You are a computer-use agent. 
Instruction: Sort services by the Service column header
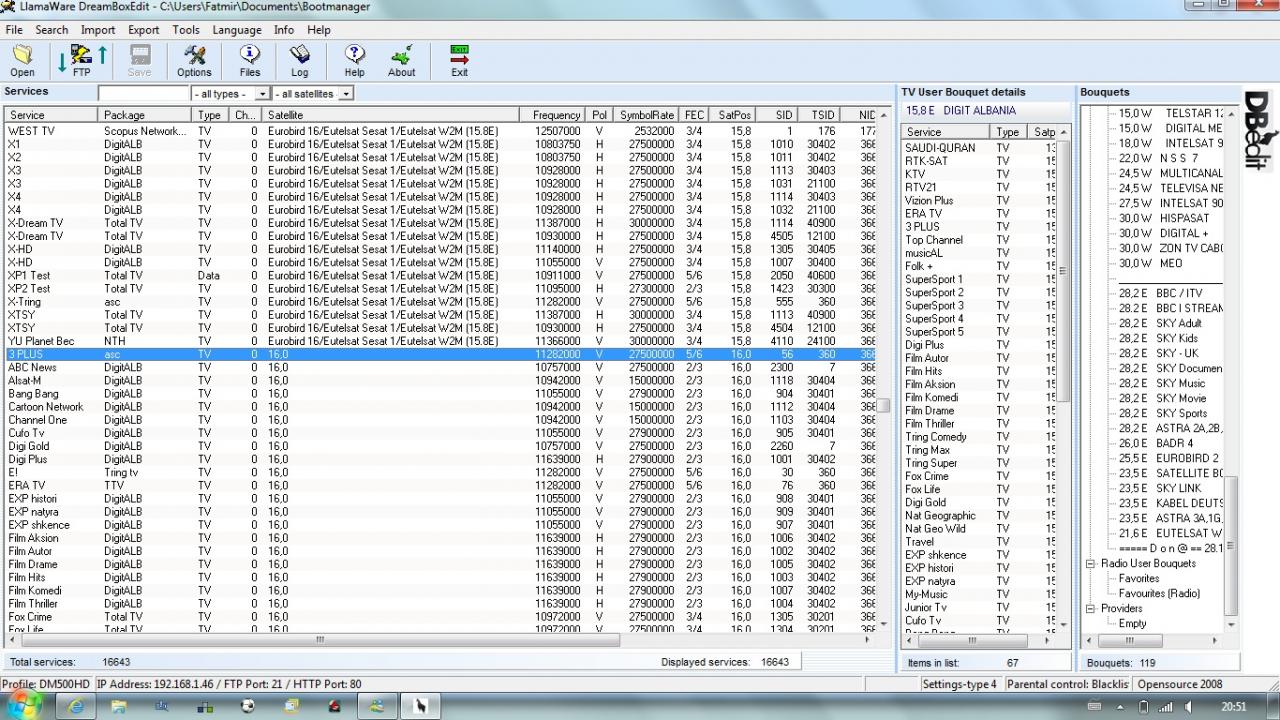point(51,115)
